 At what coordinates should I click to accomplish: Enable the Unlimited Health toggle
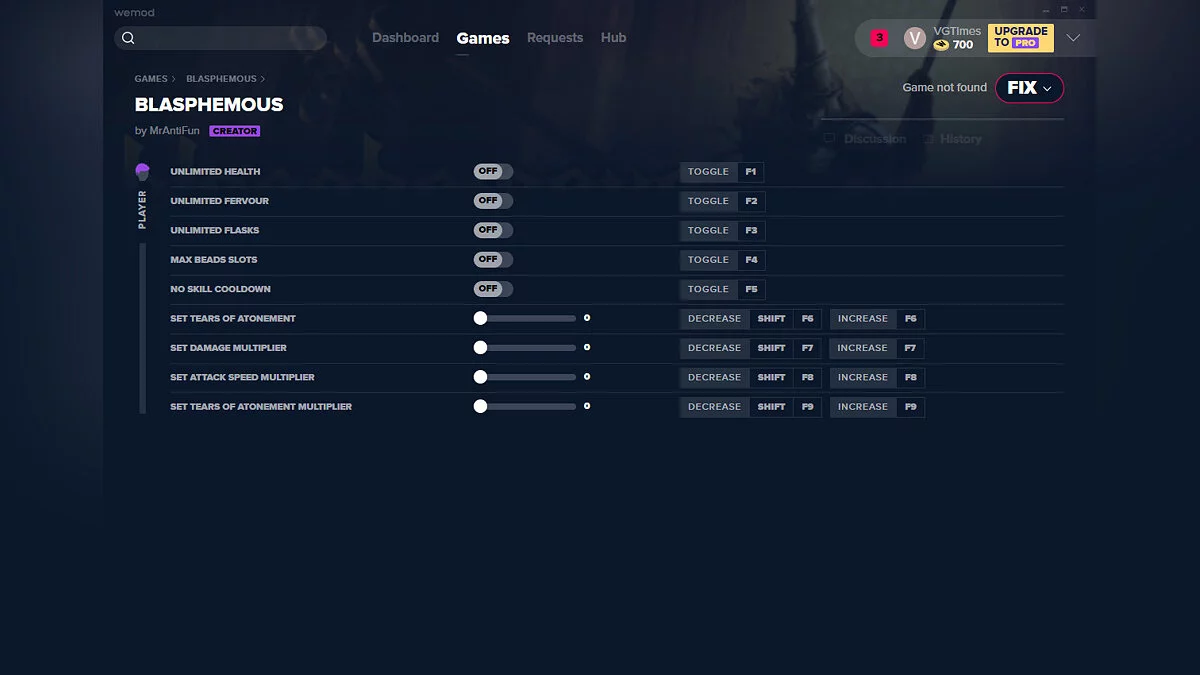coord(492,171)
